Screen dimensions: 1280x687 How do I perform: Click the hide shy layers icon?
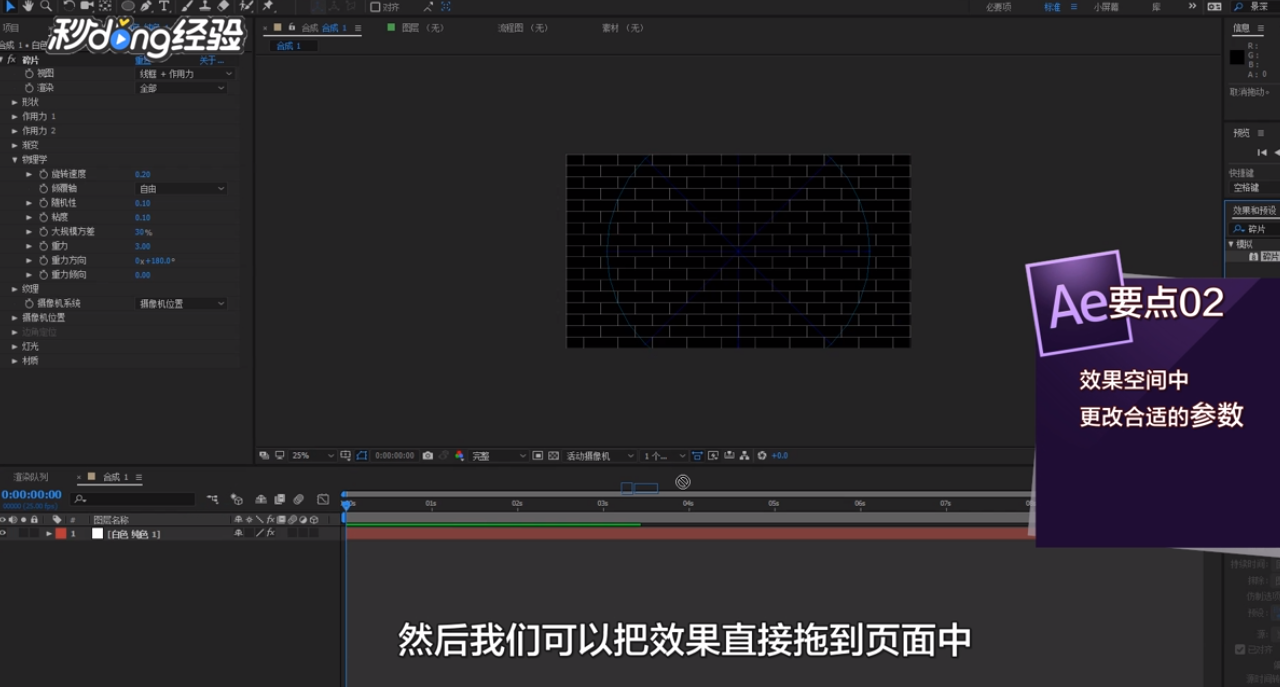click(260, 499)
